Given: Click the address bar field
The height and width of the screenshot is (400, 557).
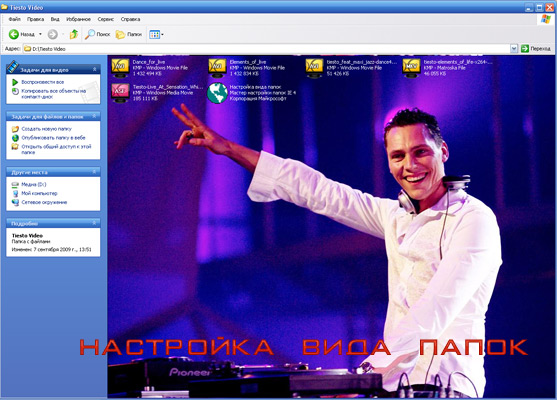Looking at the screenshot, I should [x=266, y=49].
